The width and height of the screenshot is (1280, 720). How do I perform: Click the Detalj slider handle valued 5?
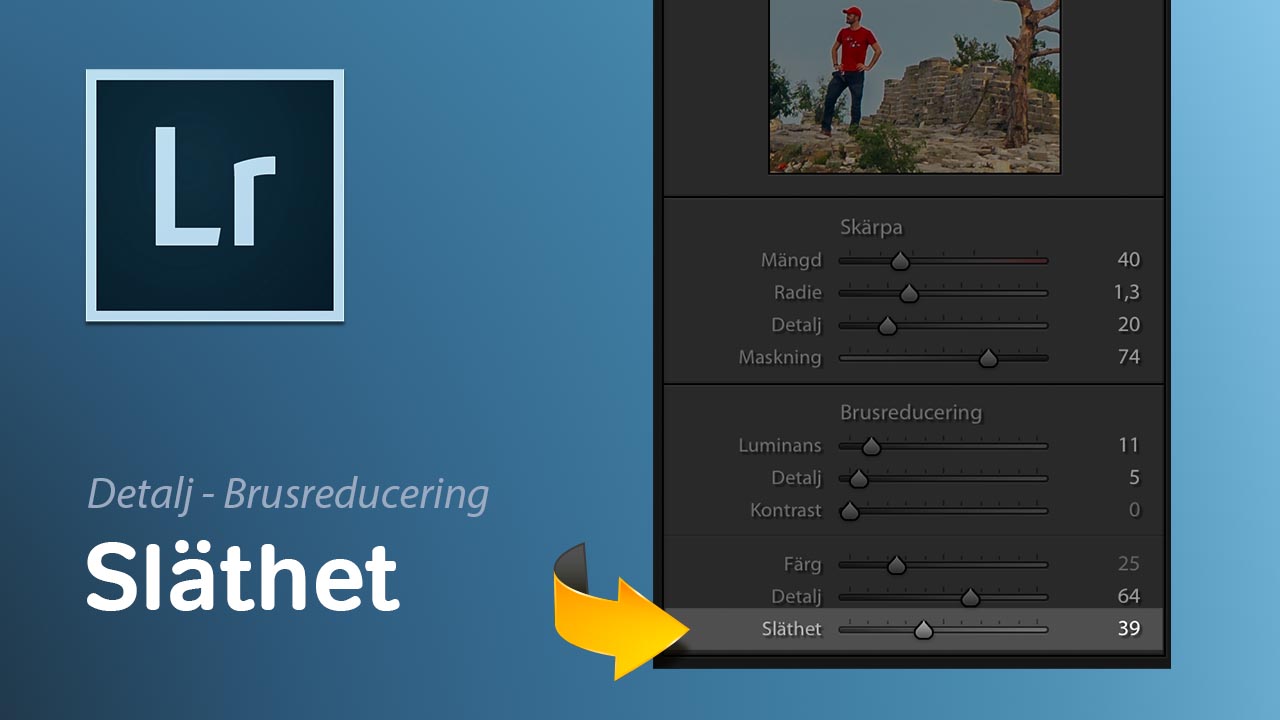pos(858,478)
